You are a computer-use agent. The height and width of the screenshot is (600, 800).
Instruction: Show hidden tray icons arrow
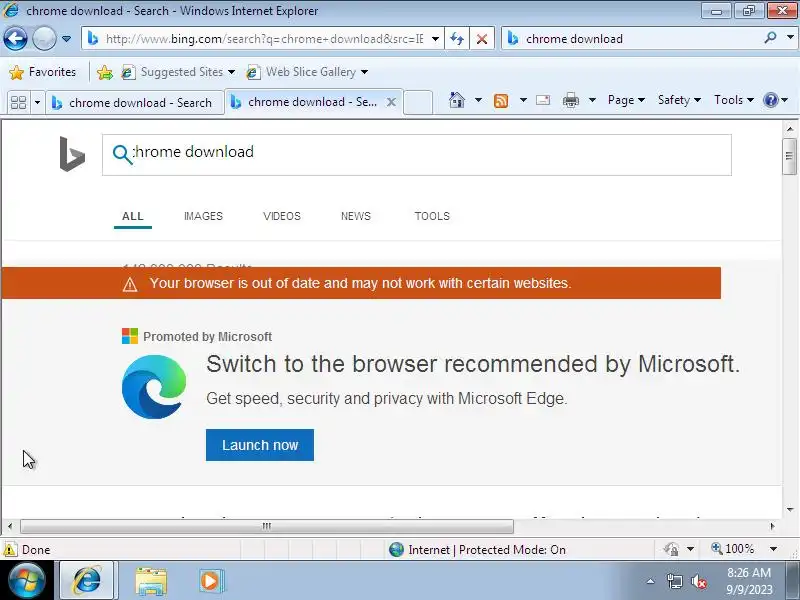(x=651, y=581)
